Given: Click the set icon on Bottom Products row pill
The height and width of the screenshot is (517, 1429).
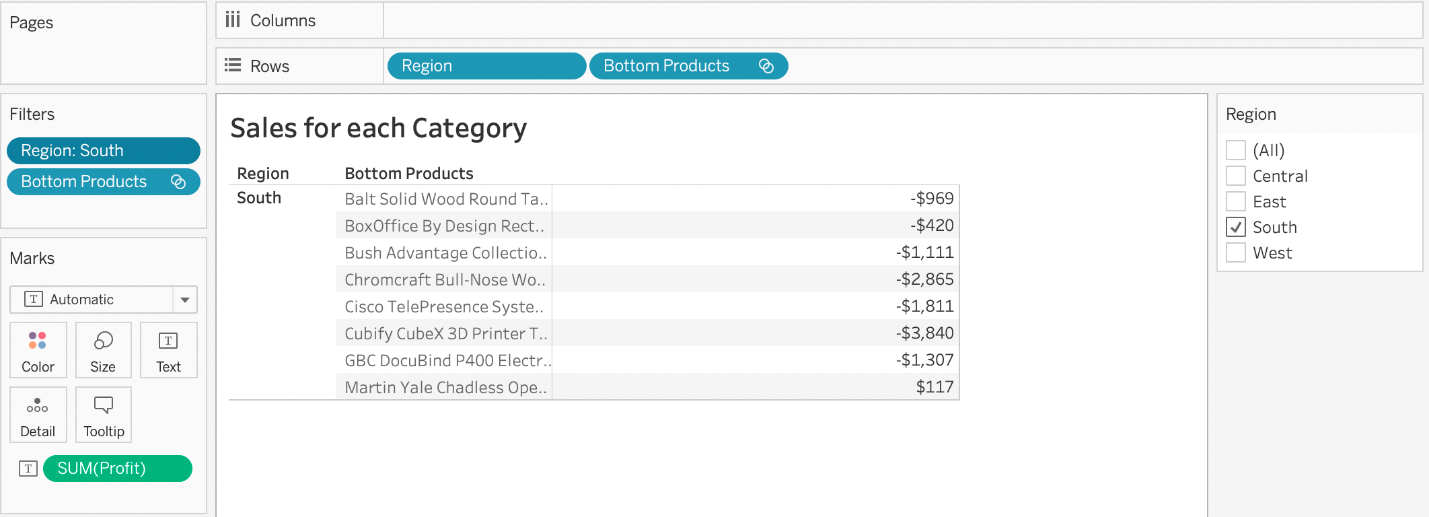Looking at the screenshot, I should point(766,66).
